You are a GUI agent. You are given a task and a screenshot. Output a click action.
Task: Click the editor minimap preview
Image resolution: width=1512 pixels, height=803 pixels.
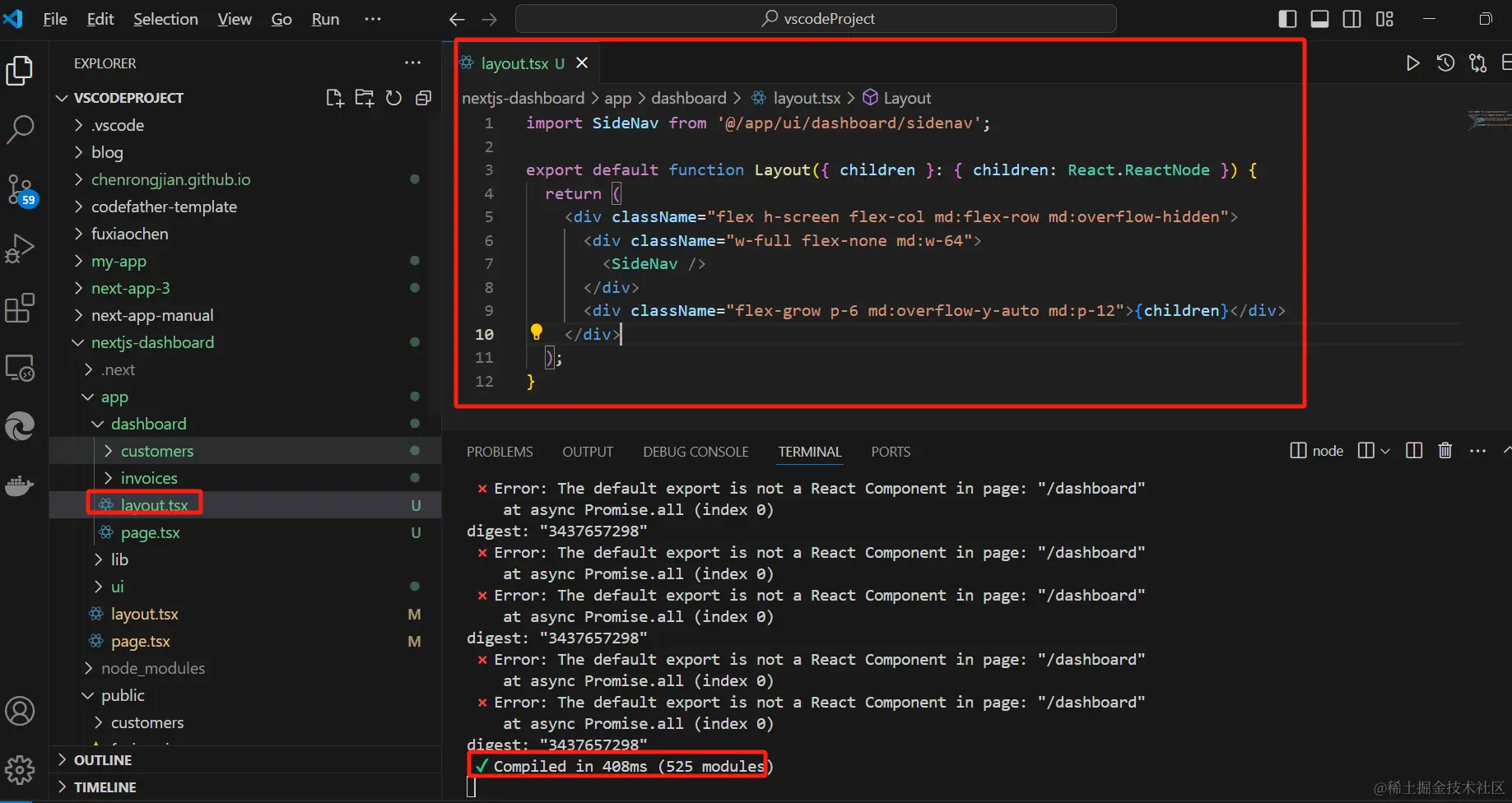(x=1488, y=120)
